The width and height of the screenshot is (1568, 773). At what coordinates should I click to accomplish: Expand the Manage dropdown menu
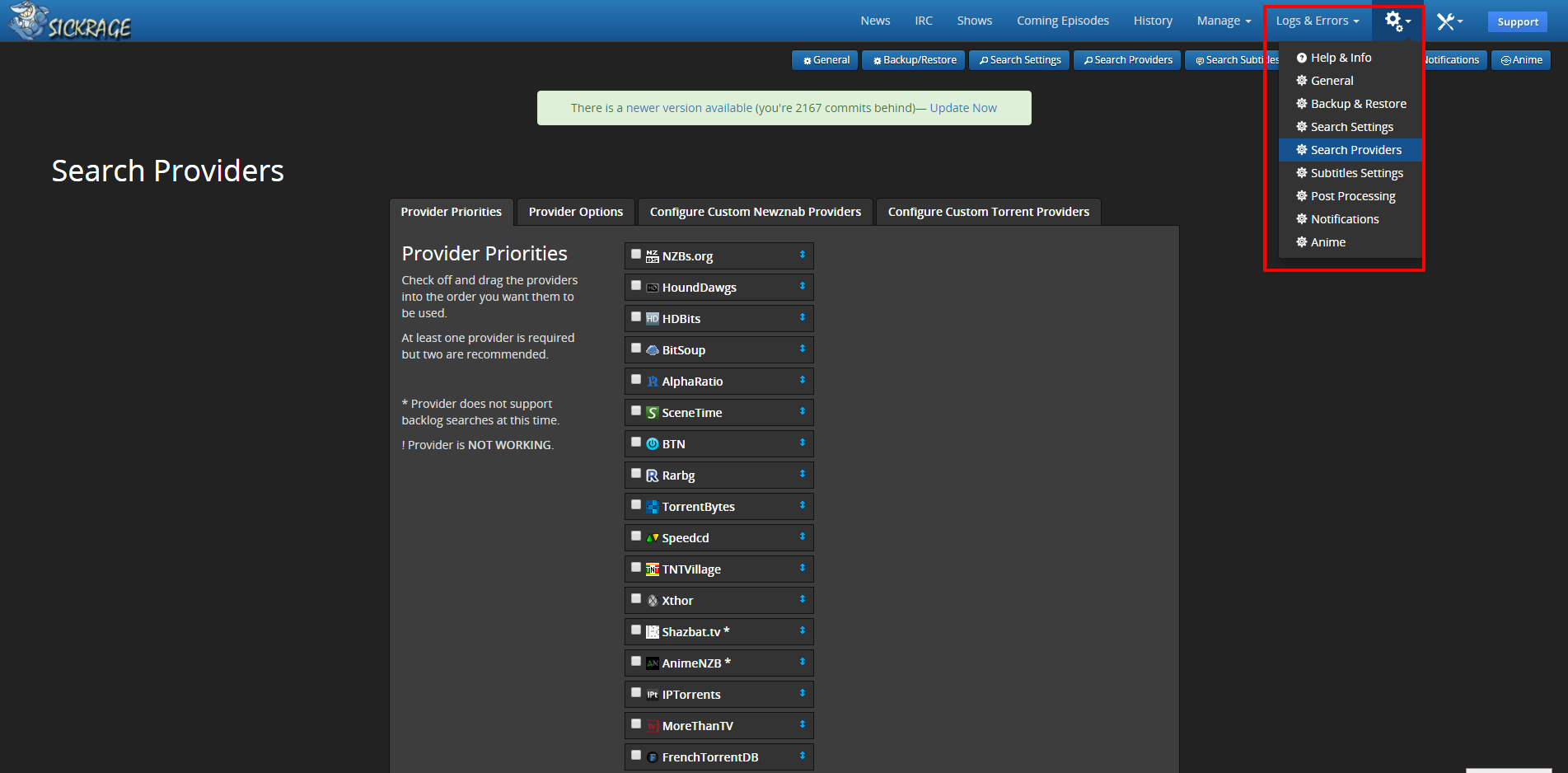pyautogui.click(x=1224, y=21)
